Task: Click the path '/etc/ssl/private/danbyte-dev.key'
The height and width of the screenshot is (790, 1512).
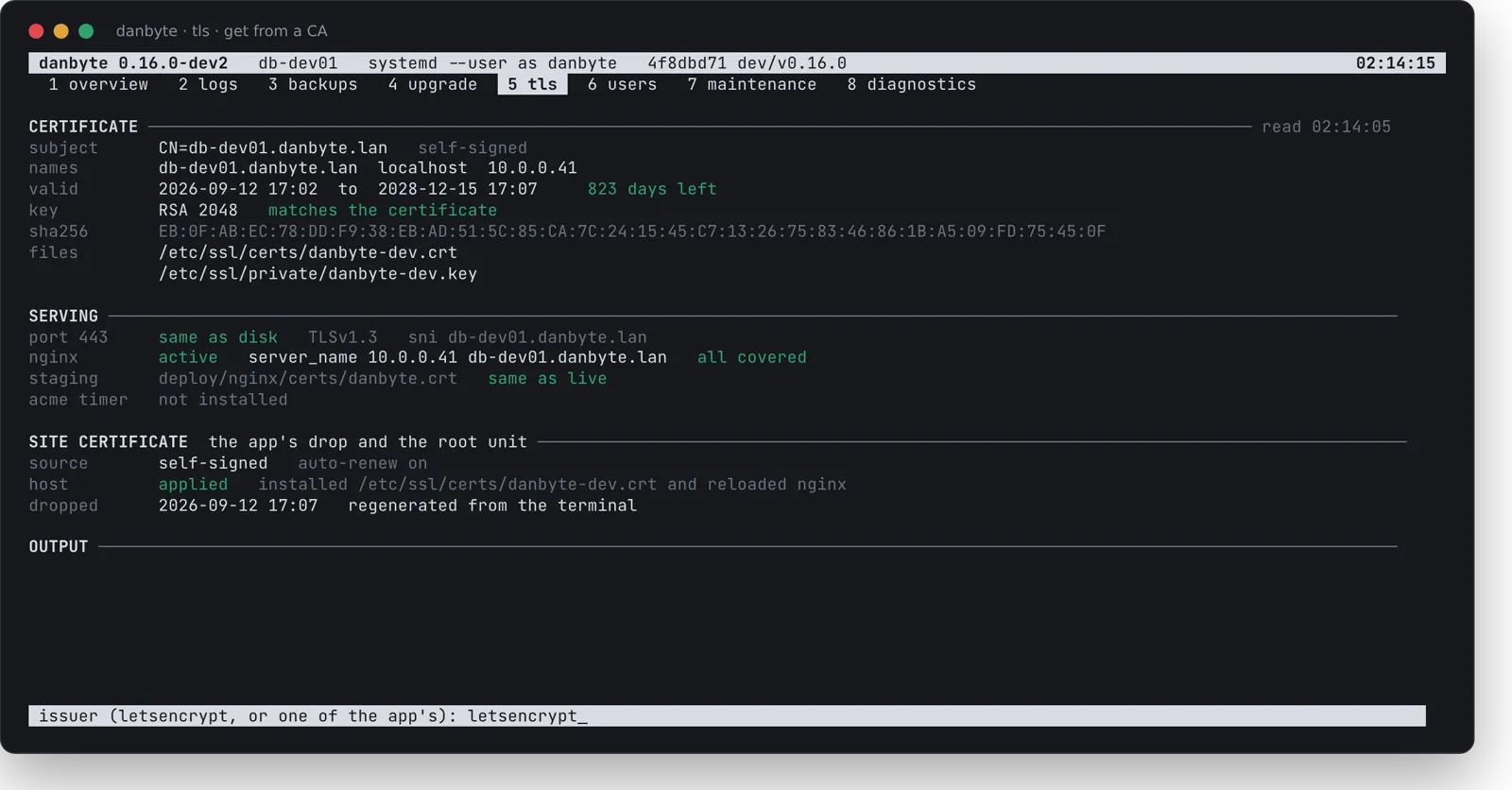Action: (318, 273)
